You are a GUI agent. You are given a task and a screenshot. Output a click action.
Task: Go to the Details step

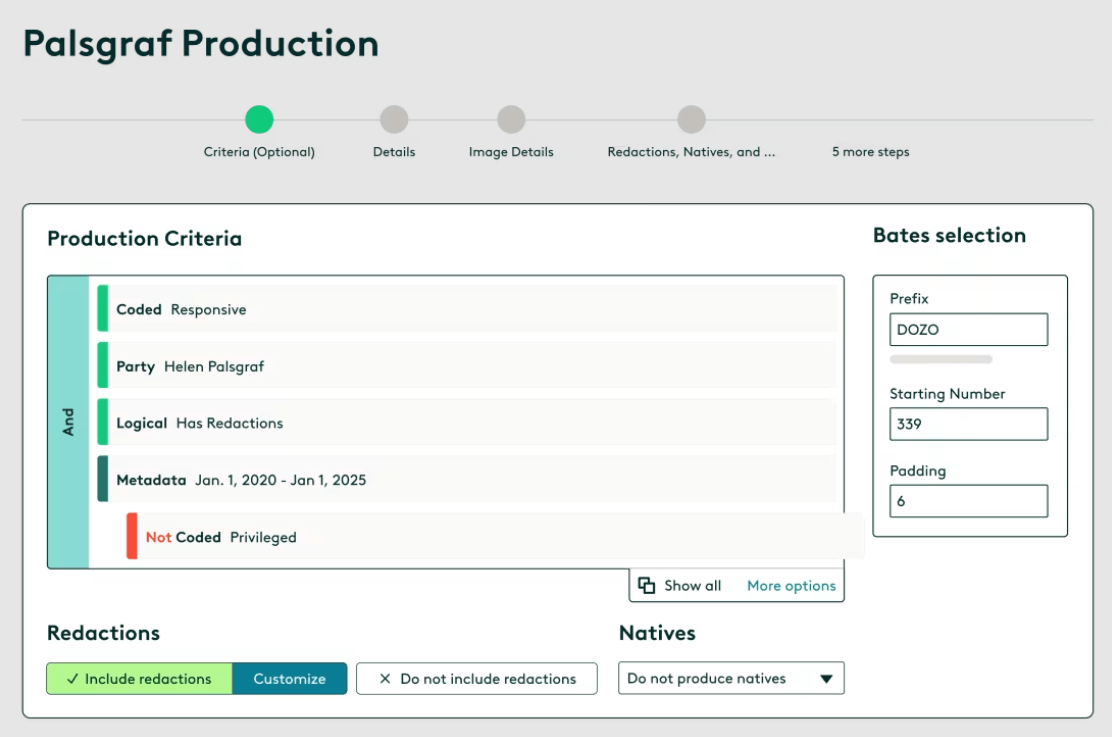pos(394,119)
